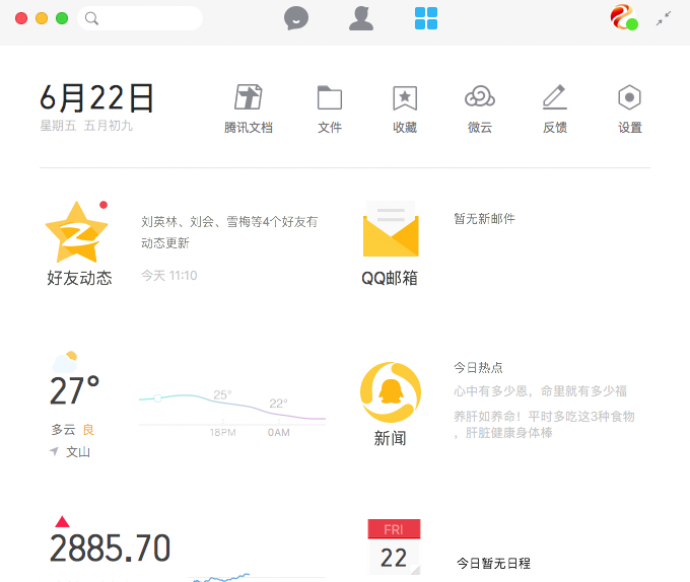Screen dimensions: 690x582
Task: Click the green fullscreen window button
Action: click(x=62, y=18)
